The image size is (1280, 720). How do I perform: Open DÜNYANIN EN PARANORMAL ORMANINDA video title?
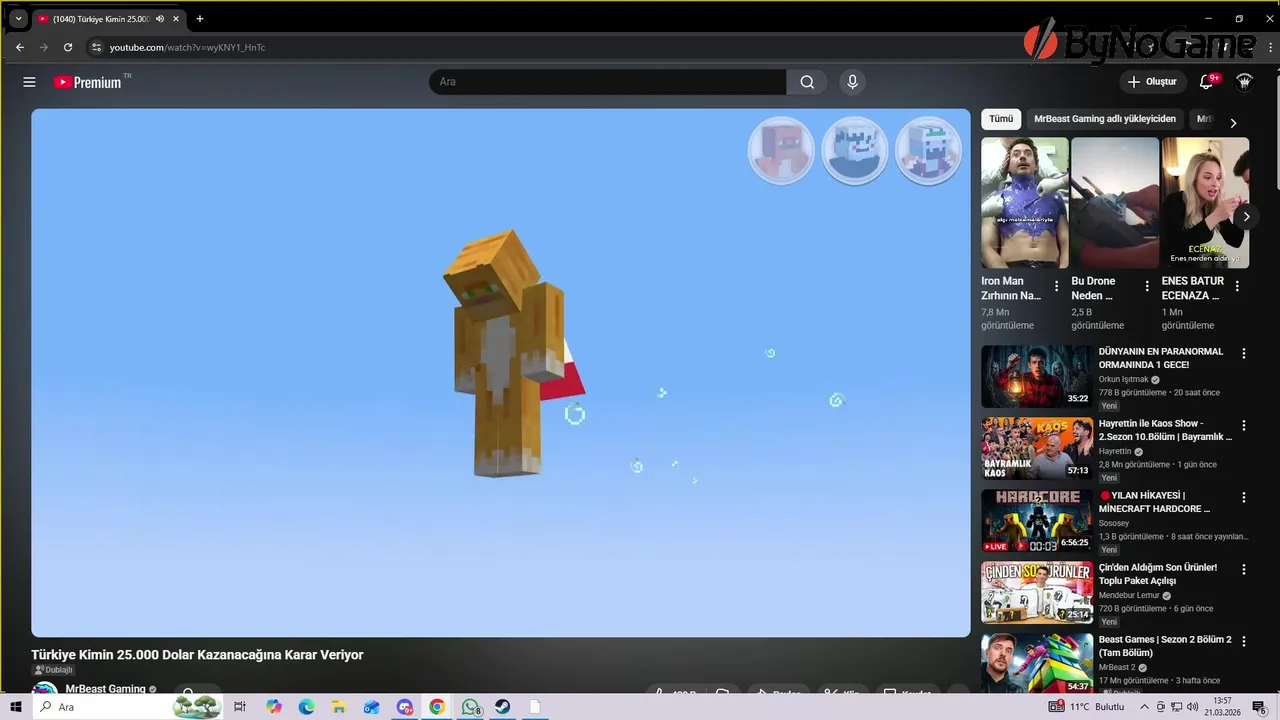(1161, 358)
